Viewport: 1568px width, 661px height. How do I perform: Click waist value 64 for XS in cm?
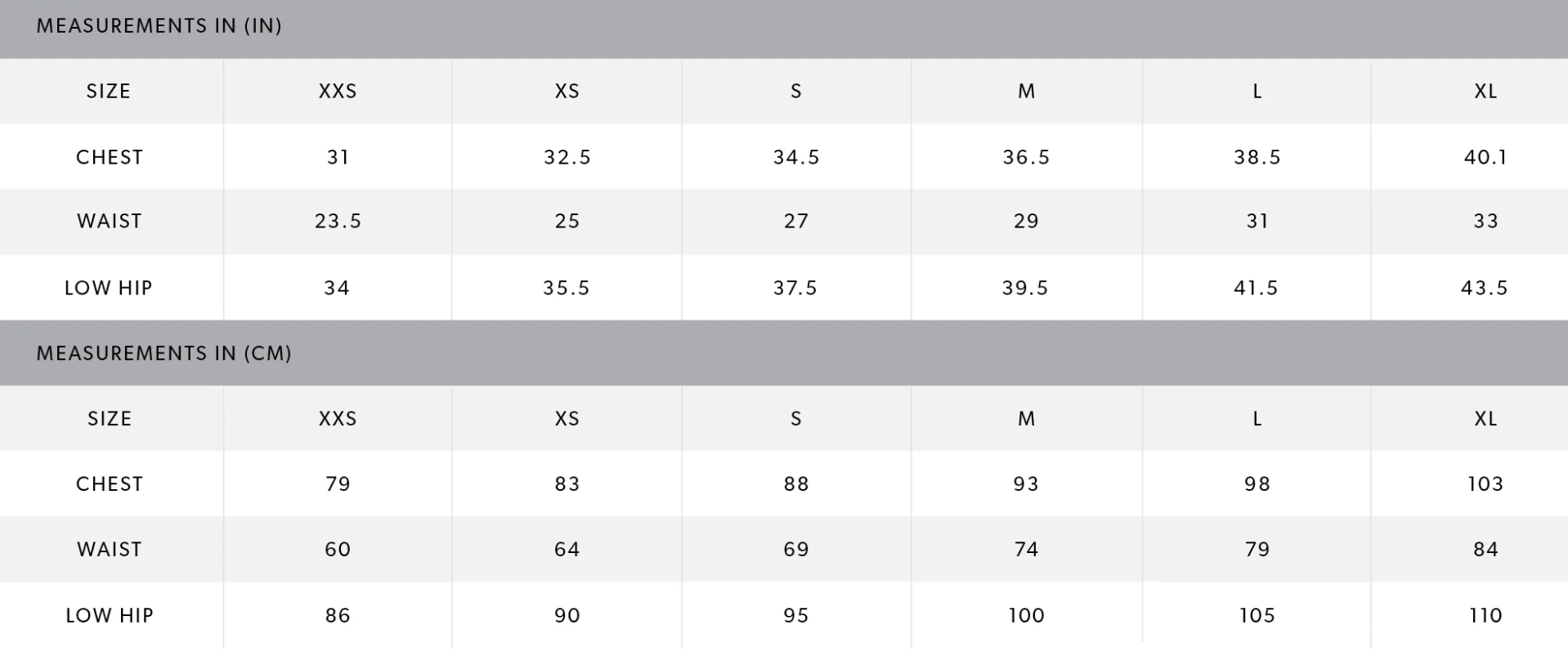567,549
